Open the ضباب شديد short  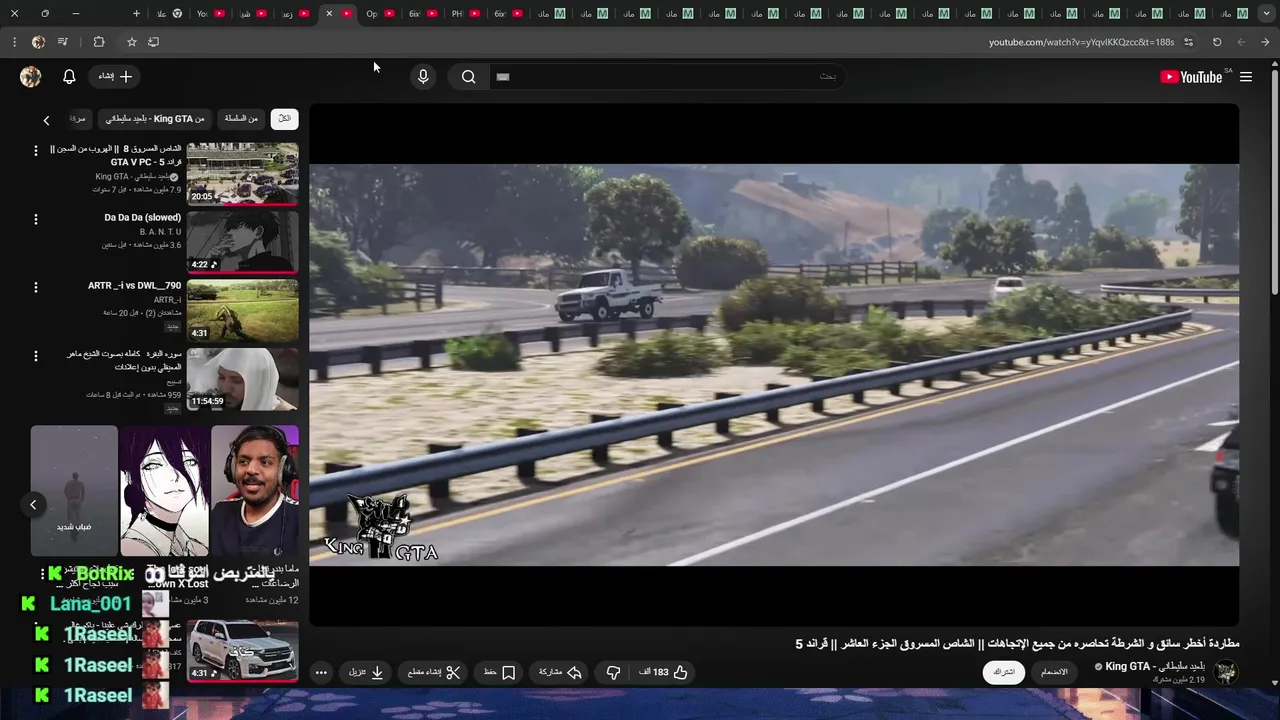[74, 490]
